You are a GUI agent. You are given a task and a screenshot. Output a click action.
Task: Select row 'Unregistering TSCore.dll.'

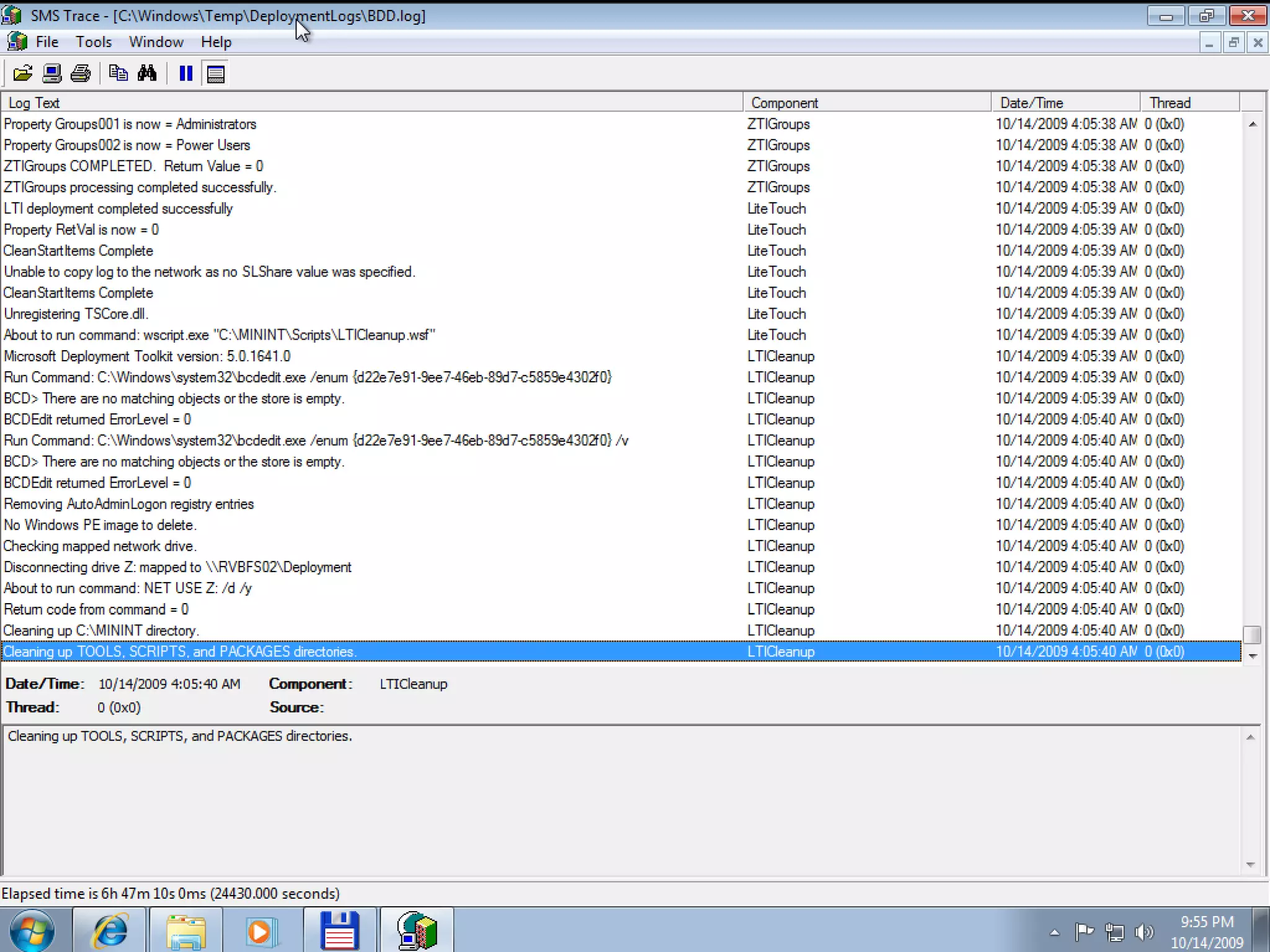pyautogui.click(x=620, y=314)
